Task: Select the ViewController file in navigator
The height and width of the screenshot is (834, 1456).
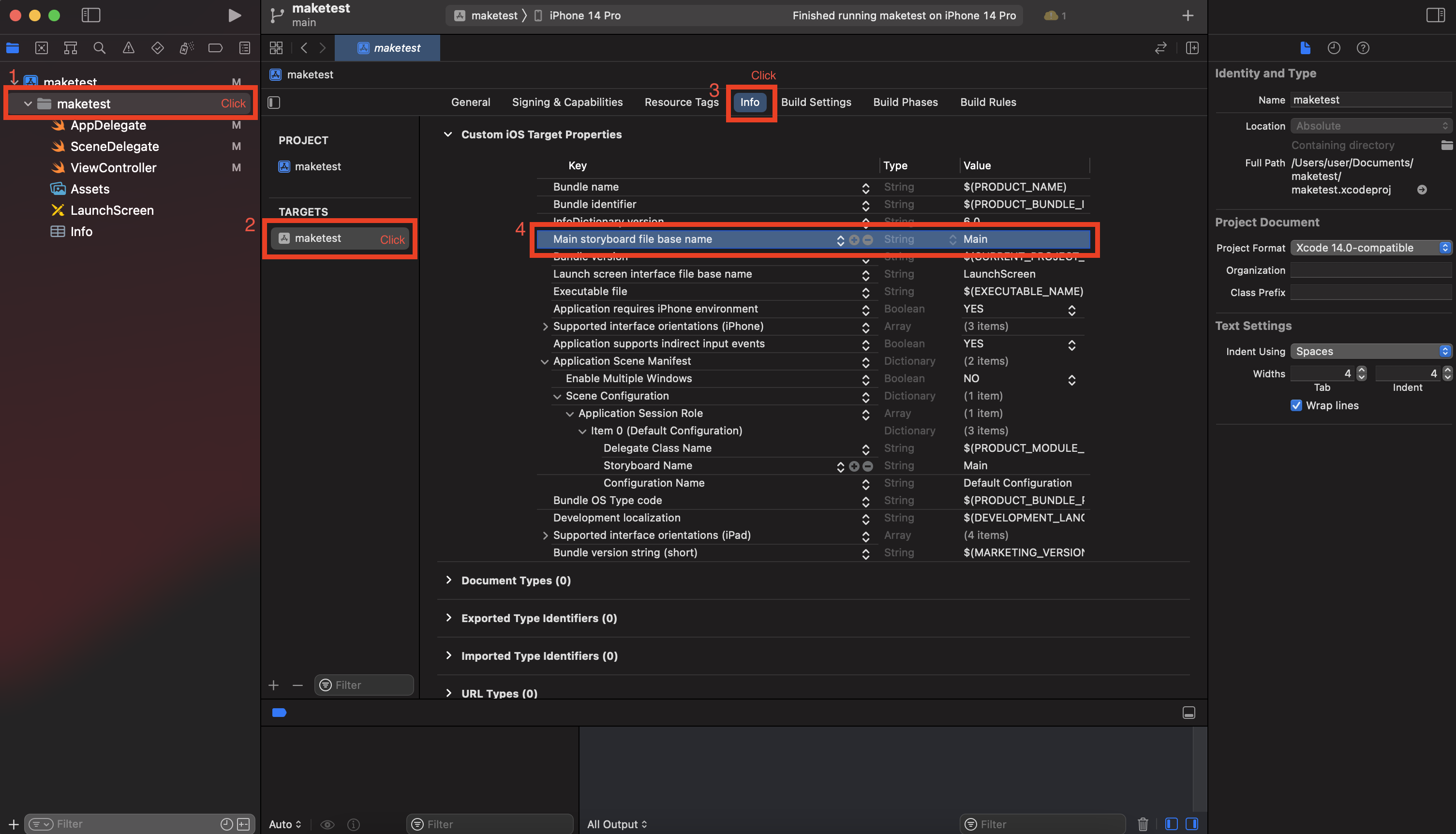Action: pos(113,168)
